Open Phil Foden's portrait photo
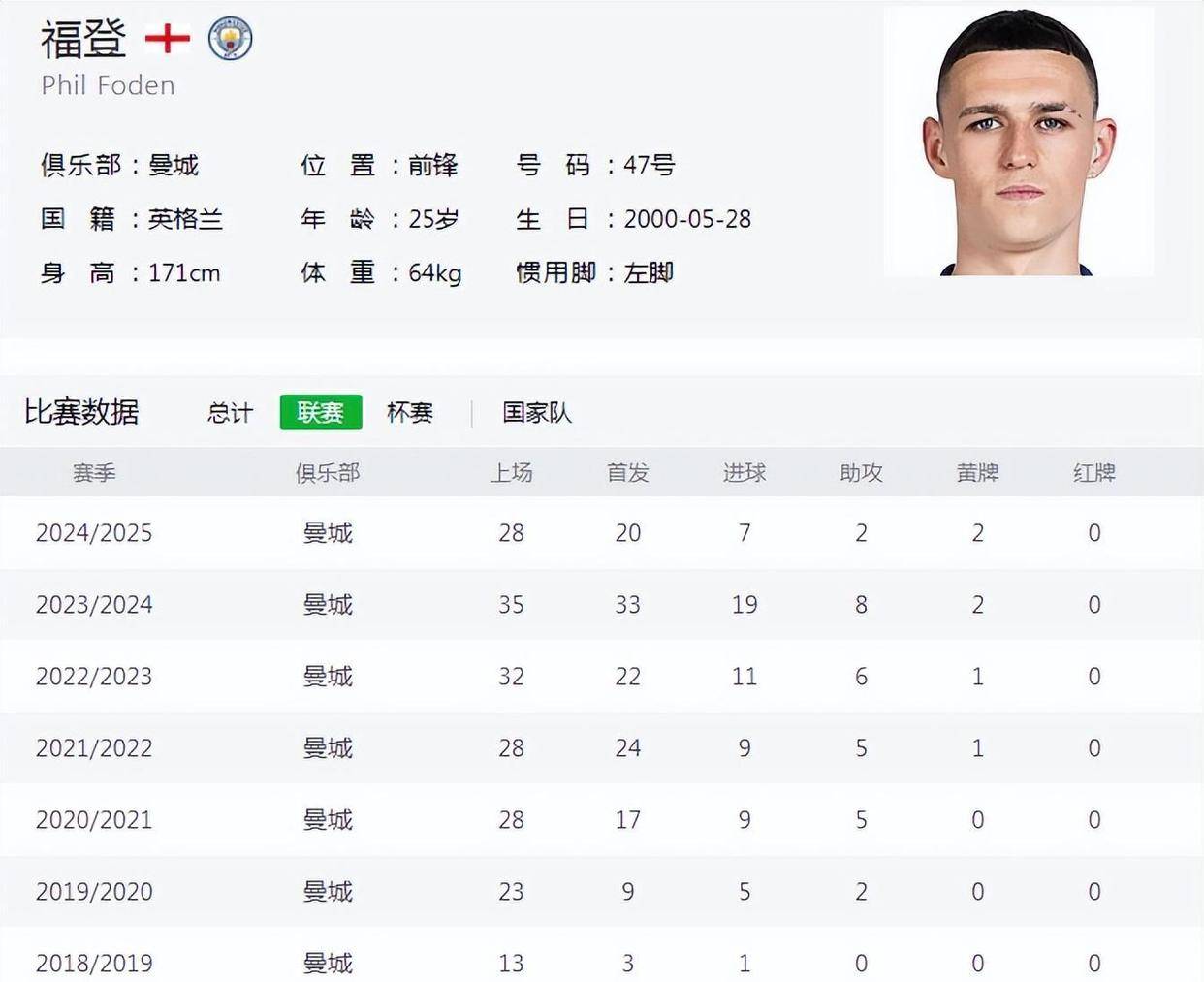 point(1018,143)
